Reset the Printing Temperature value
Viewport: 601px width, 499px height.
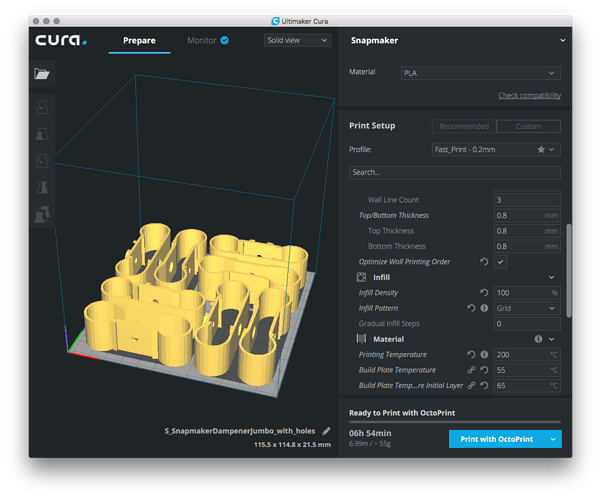coord(471,355)
